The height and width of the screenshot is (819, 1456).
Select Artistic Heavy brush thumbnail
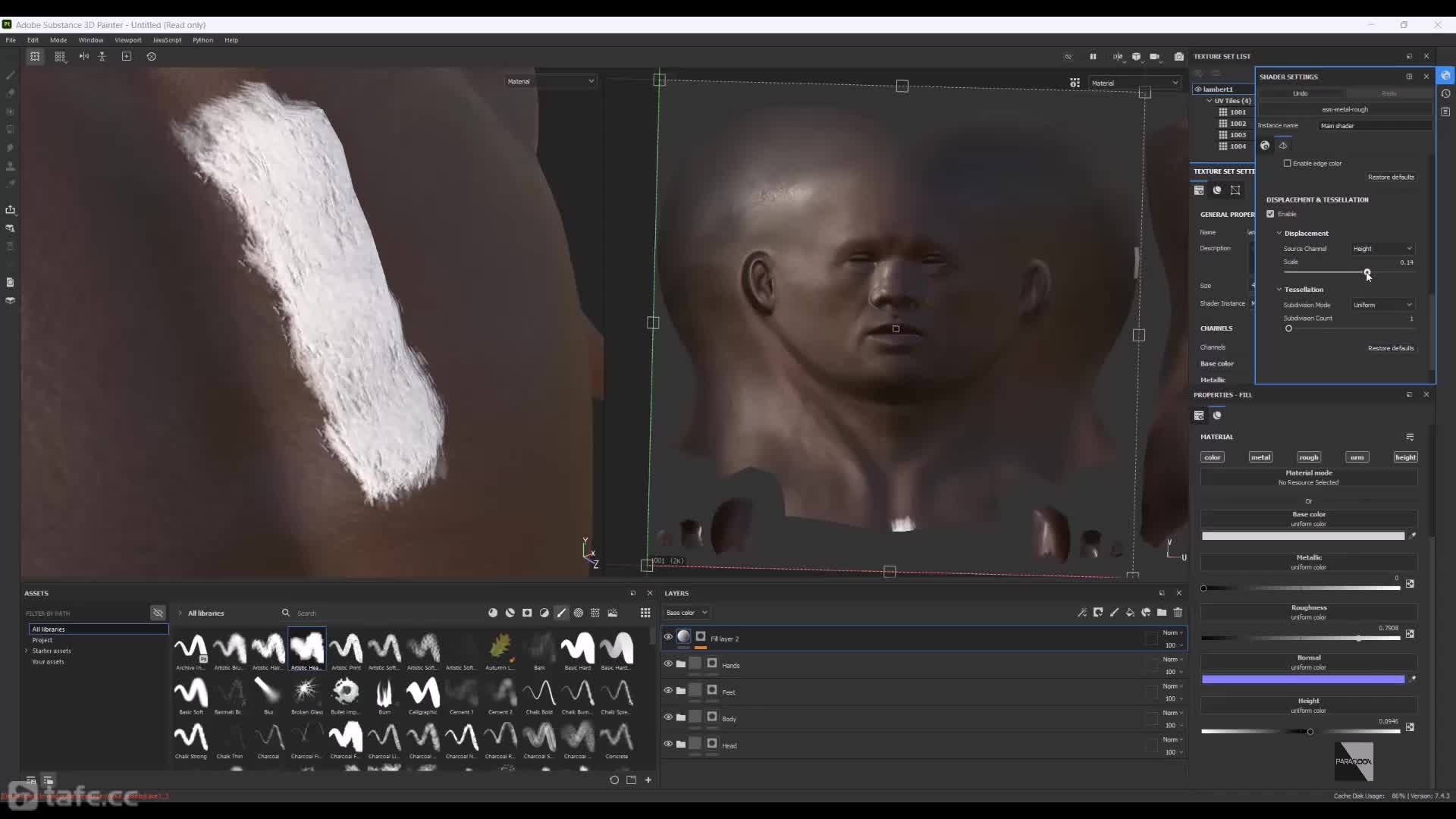click(x=306, y=649)
